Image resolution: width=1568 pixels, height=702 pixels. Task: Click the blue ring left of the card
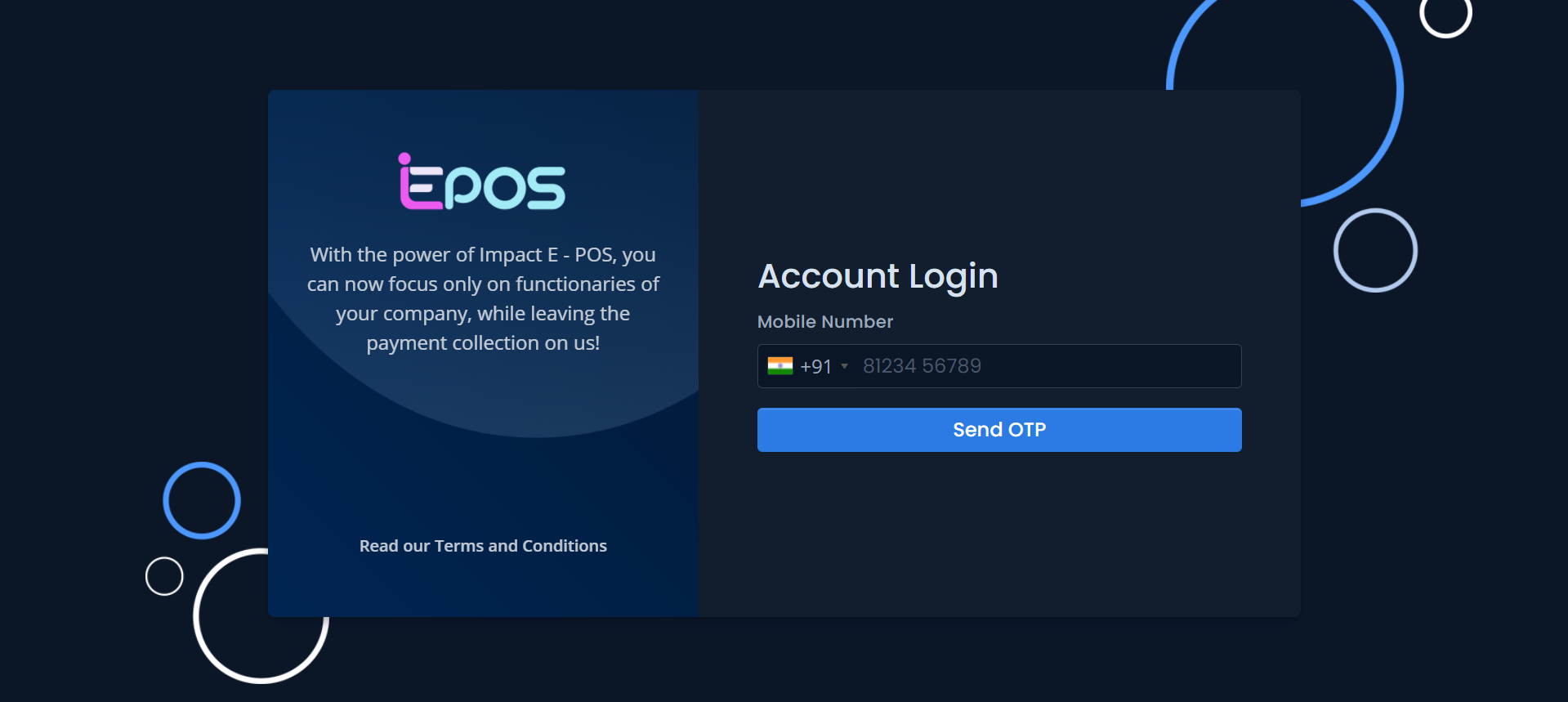pyautogui.click(x=167, y=501)
